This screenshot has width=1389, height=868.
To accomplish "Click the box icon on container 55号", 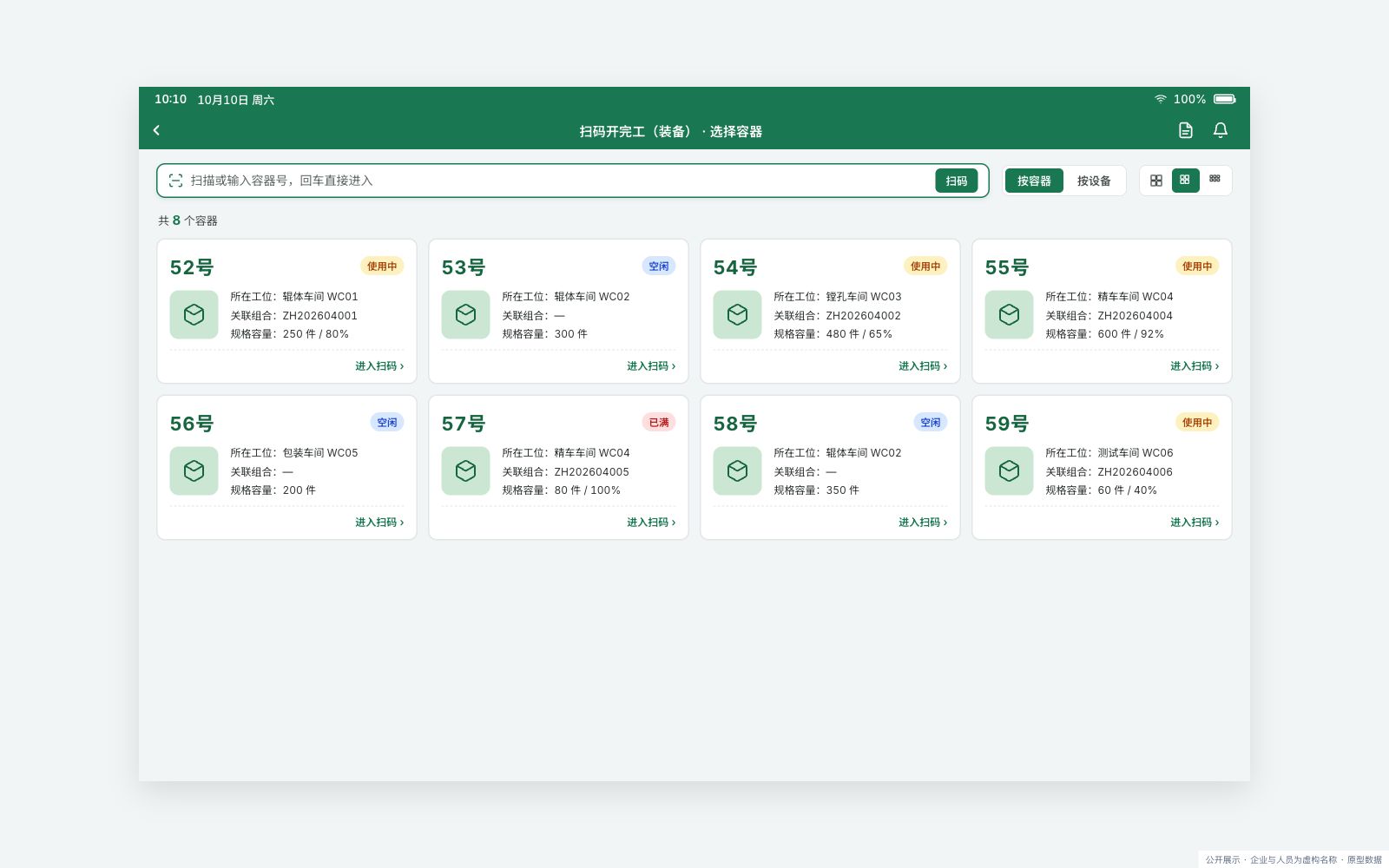I will click(x=1009, y=314).
